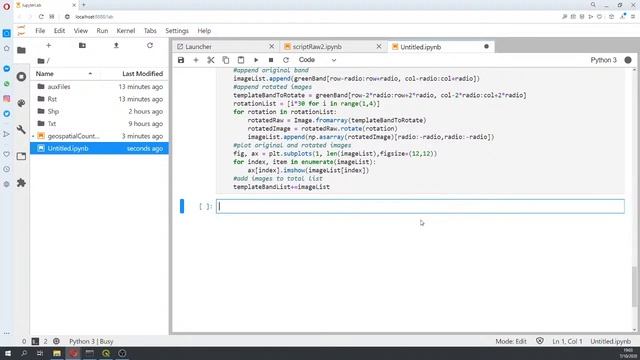Cut selected cells with scissors icon
This screenshot has height=360, width=640.
pyautogui.click(x=211, y=60)
